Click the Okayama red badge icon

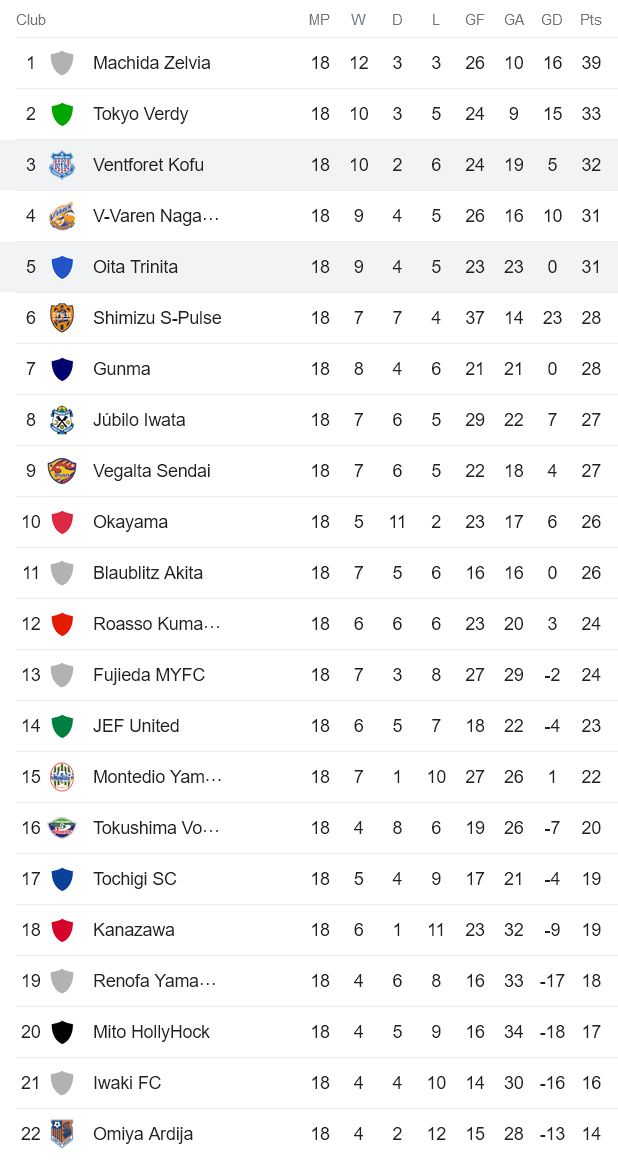coord(62,521)
